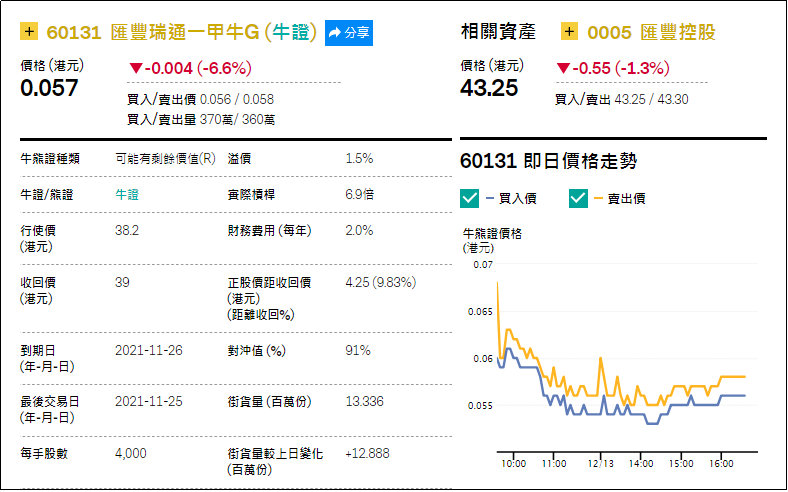Image resolution: width=788 pixels, height=492 pixels.
Task: Click the value 4.25 (9.83%)
Action: (380, 282)
